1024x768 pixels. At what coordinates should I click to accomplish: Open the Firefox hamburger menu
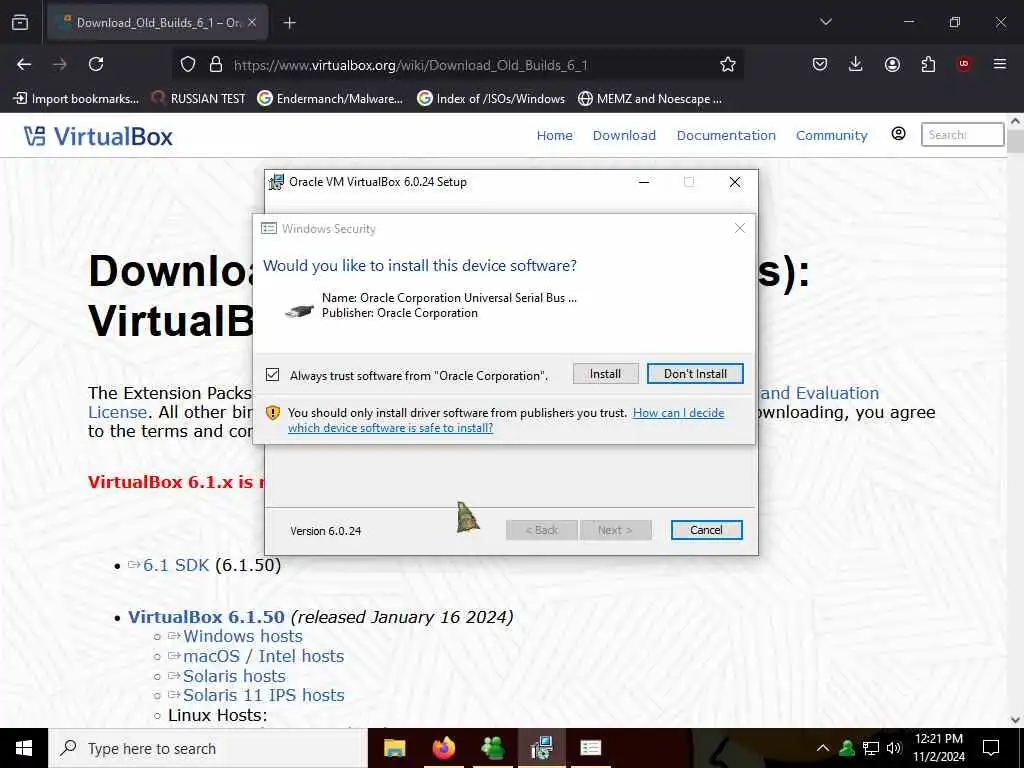pos(1000,64)
